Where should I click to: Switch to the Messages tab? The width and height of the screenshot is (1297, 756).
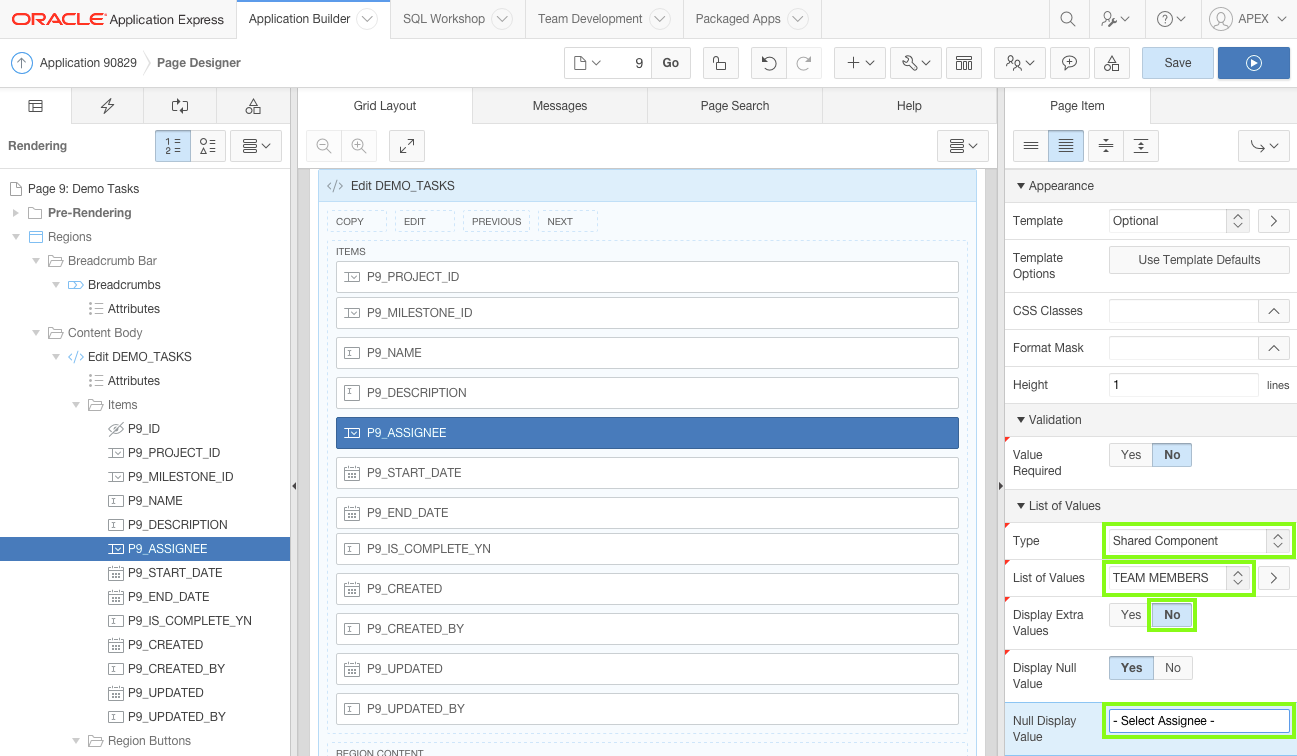[x=560, y=106]
